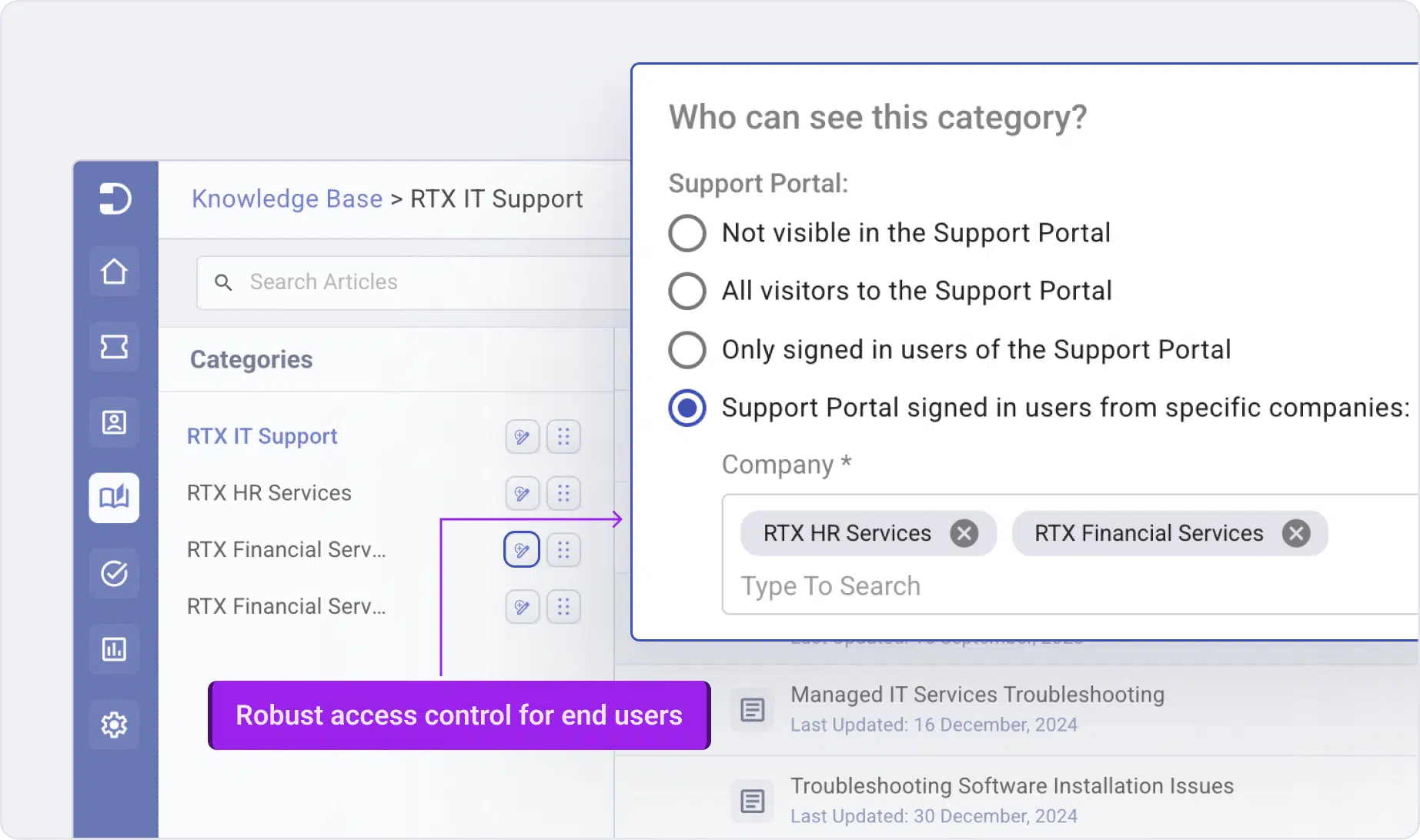This screenshot has width=1420, height=840.
Task: Click the Company 'Type To Search' field
Action: (830, 586)
